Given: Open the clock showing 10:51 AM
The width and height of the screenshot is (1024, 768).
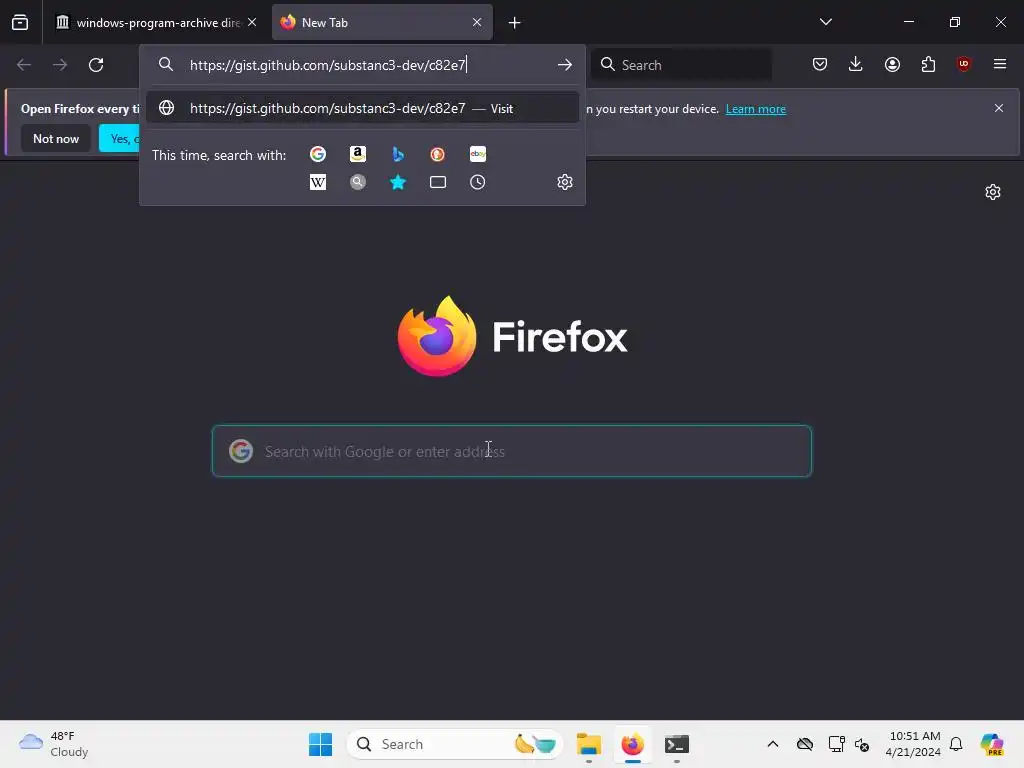Looking at the screenshot, I should [913, 744].
